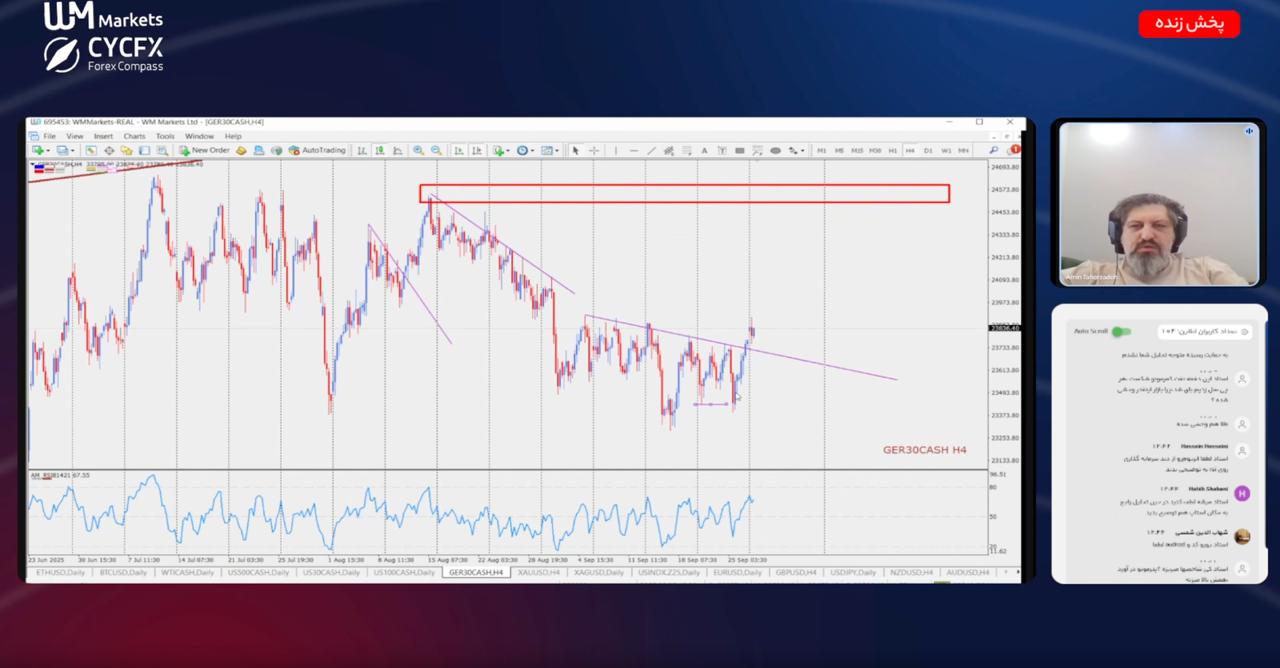Open the Profiles dropdown arrow

(71, 151)
